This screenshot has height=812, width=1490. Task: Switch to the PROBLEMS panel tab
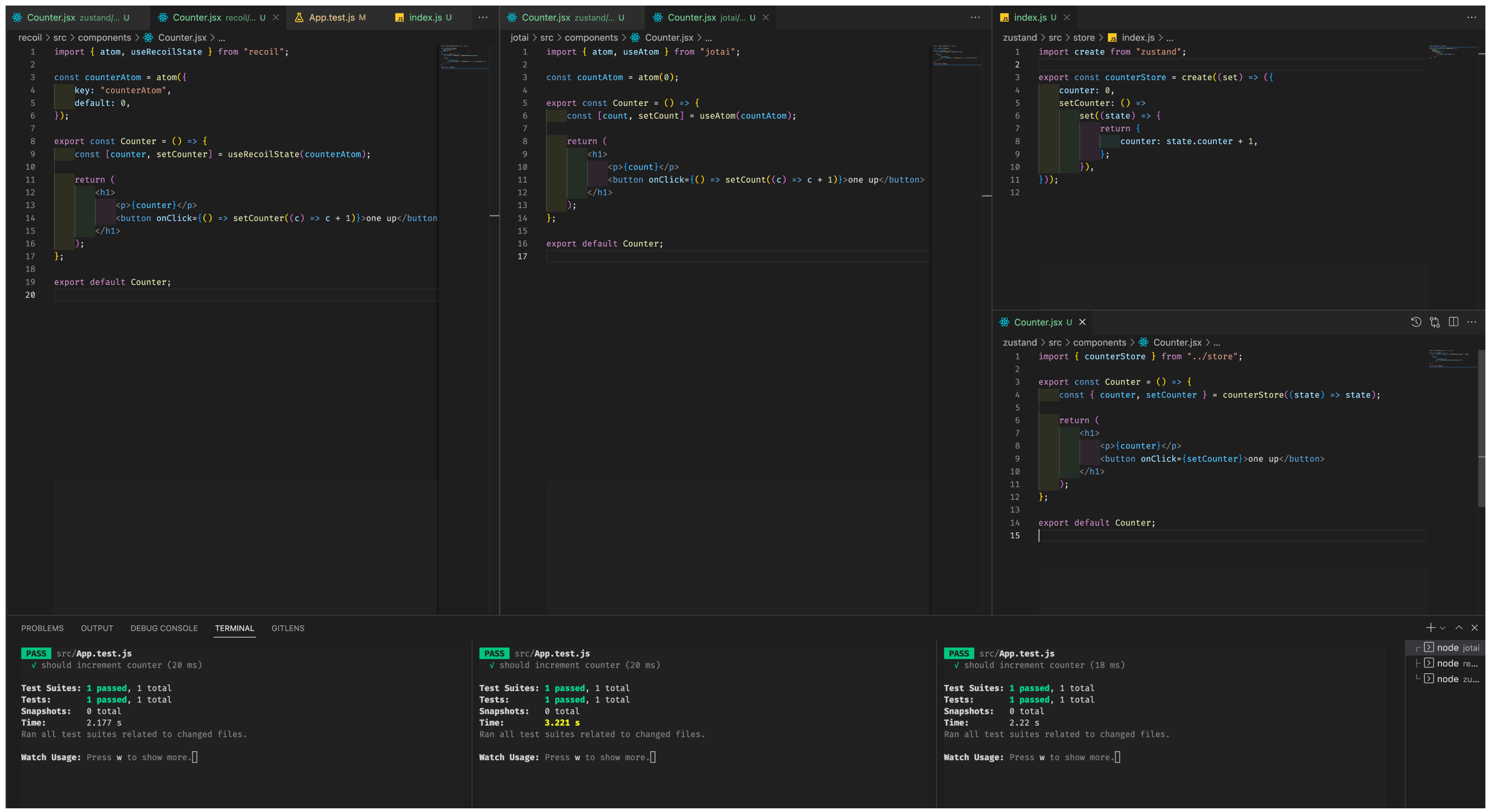click(42, 628)
